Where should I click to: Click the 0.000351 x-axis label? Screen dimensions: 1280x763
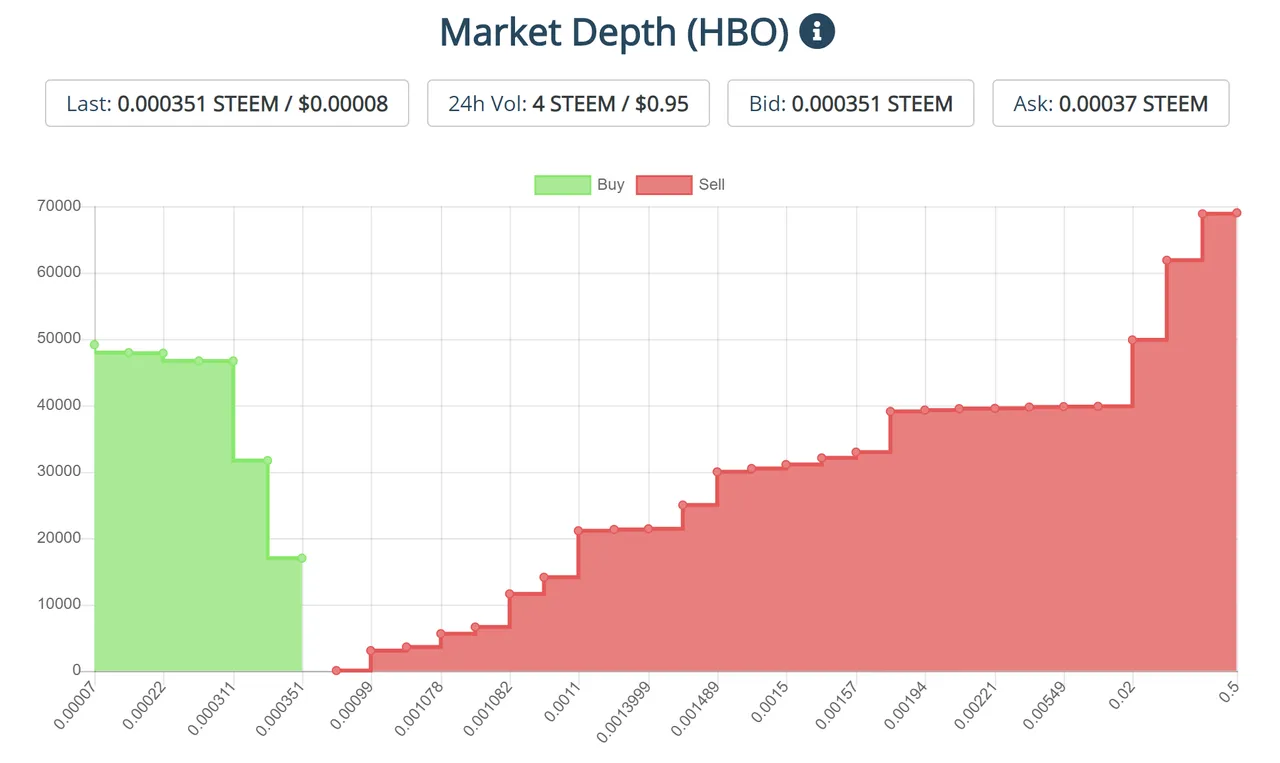(279, 707)
